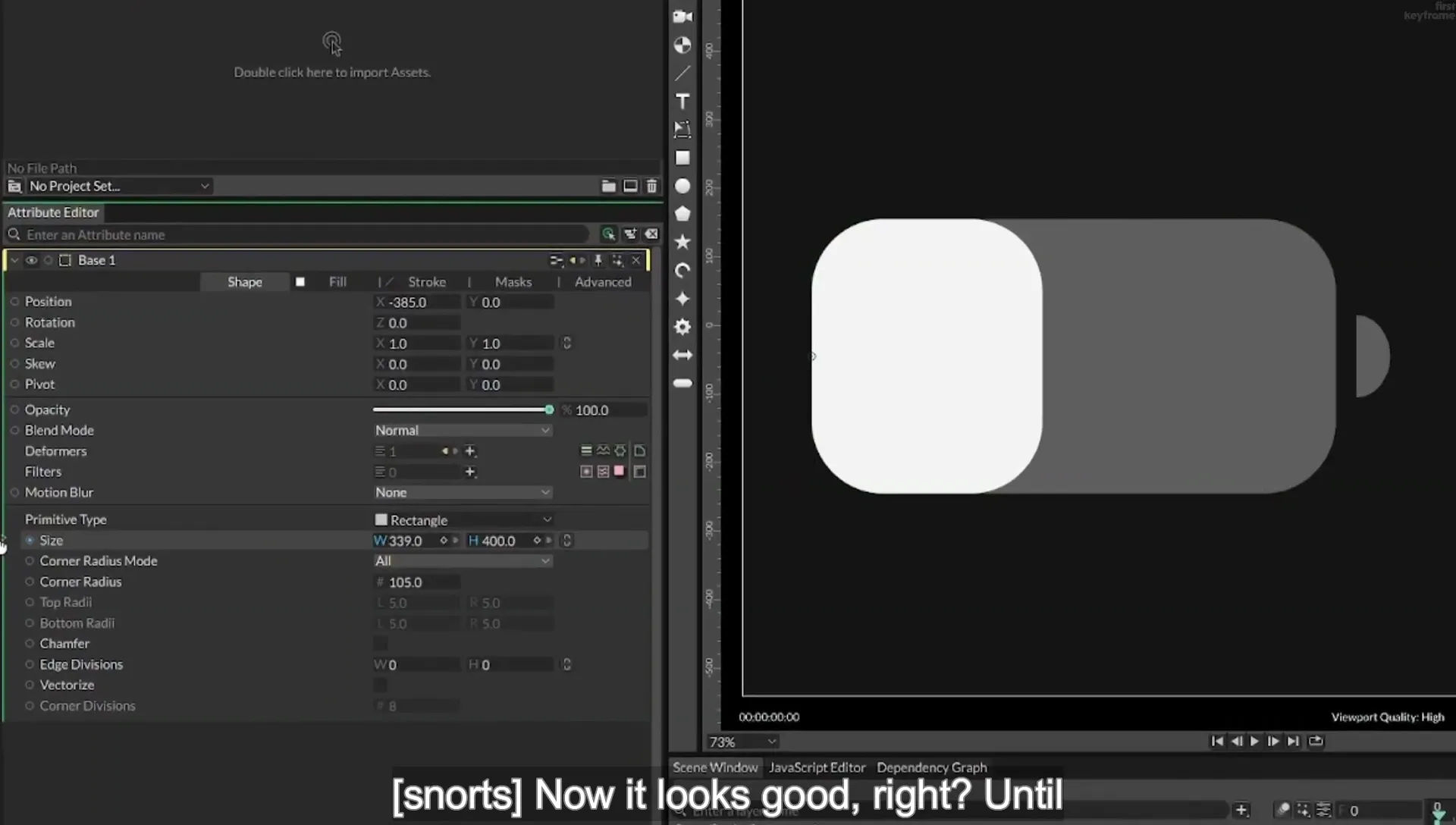Select the double arrow shape tool

click(682, 355)
